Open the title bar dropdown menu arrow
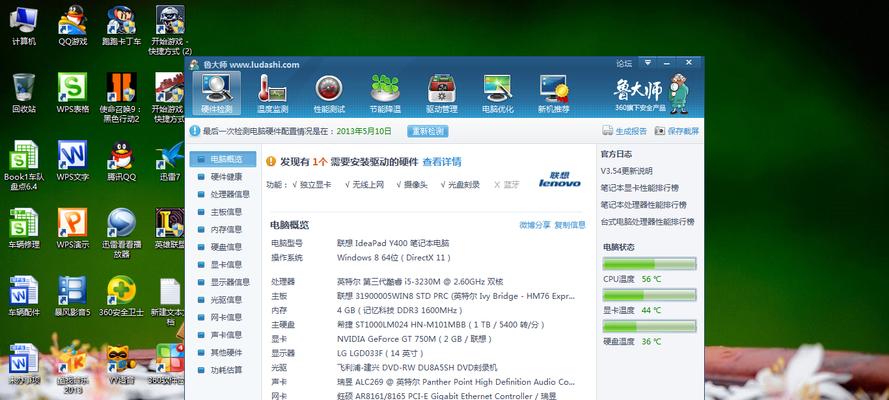This screenshot has width=889, height=400. coord(647,62)
